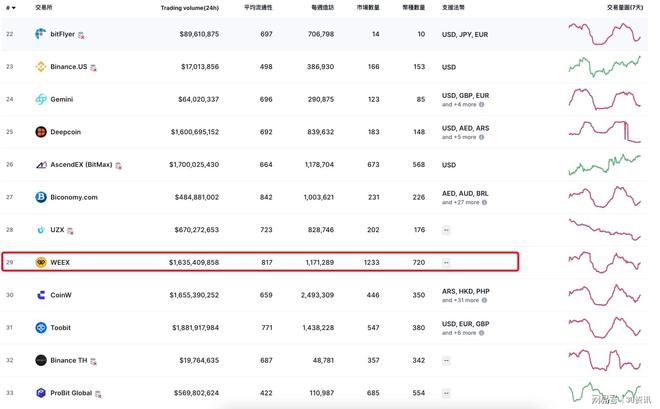
Task: Select the ProBit Global logo icon
Action: click(x=41, y=393)
